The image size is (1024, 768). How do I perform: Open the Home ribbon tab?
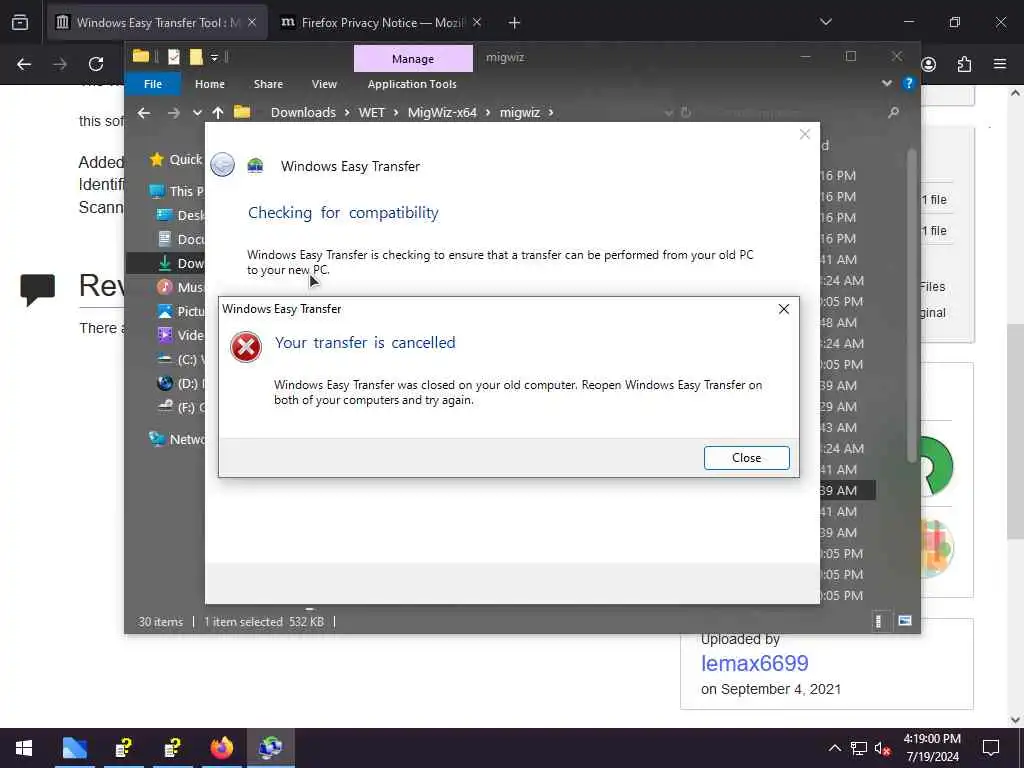[x=210, y=84]
